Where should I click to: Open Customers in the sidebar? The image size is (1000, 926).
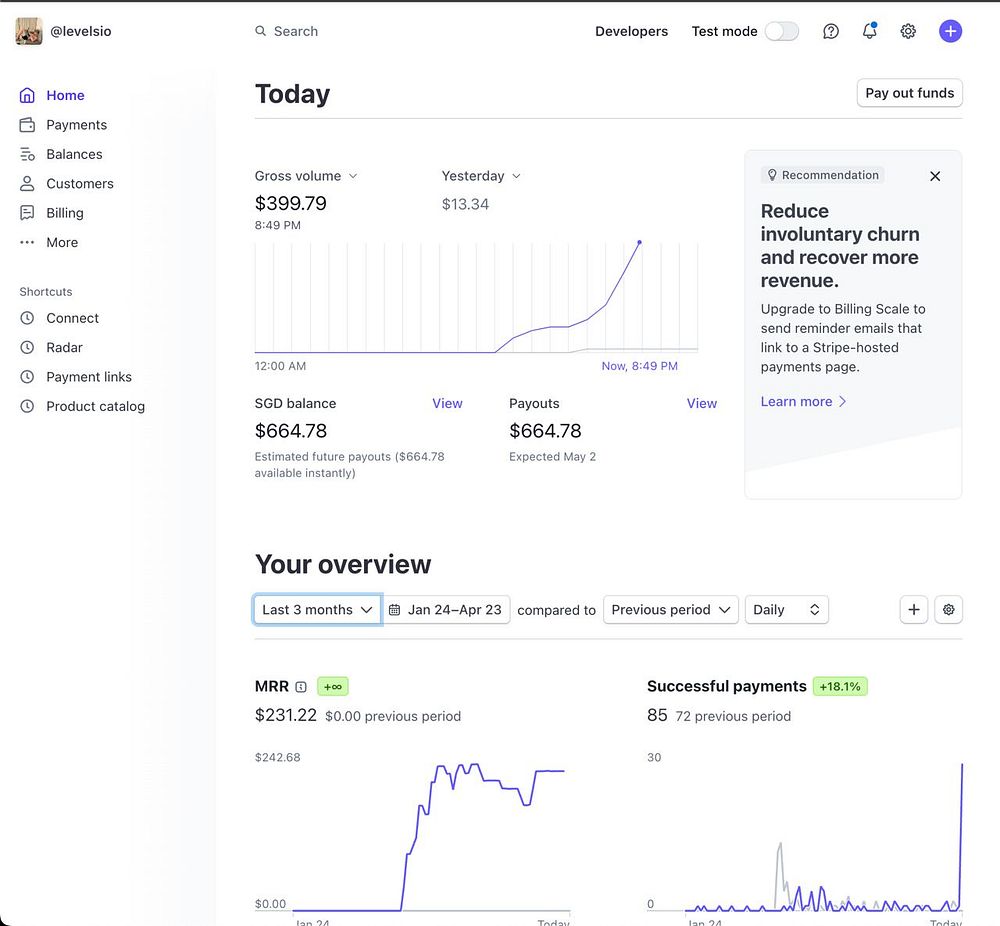click(x=79, y=184)
